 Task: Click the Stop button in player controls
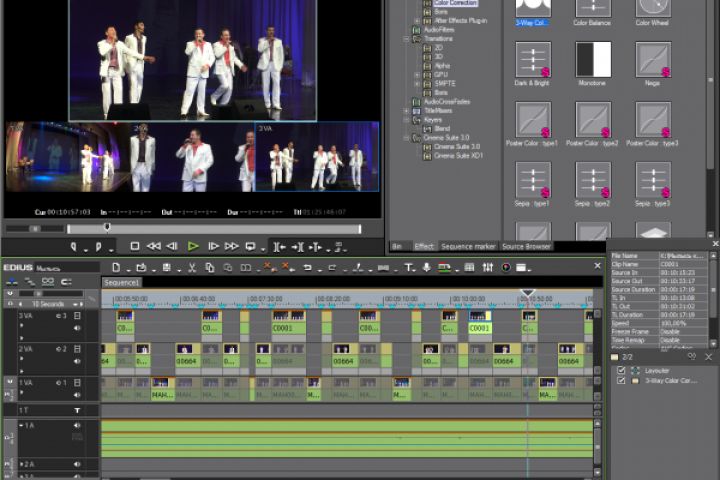point(135,246)
